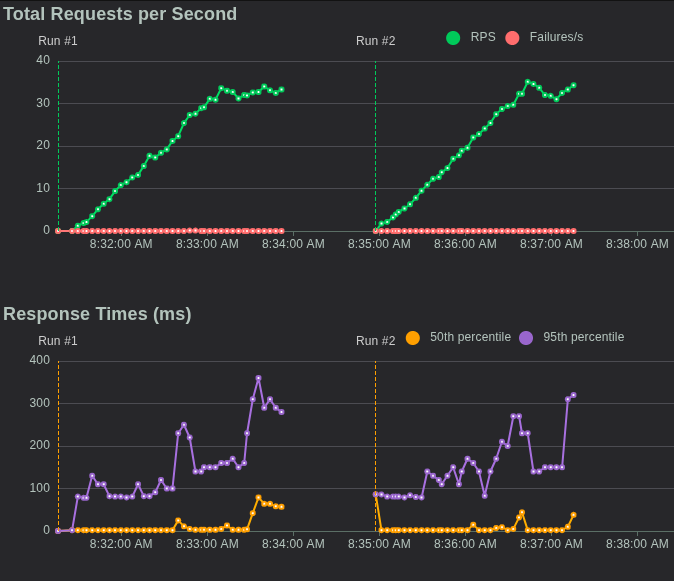Hide the Failures/s series via legend text
This screenshot has width=674, height=581.
(556, 37)
